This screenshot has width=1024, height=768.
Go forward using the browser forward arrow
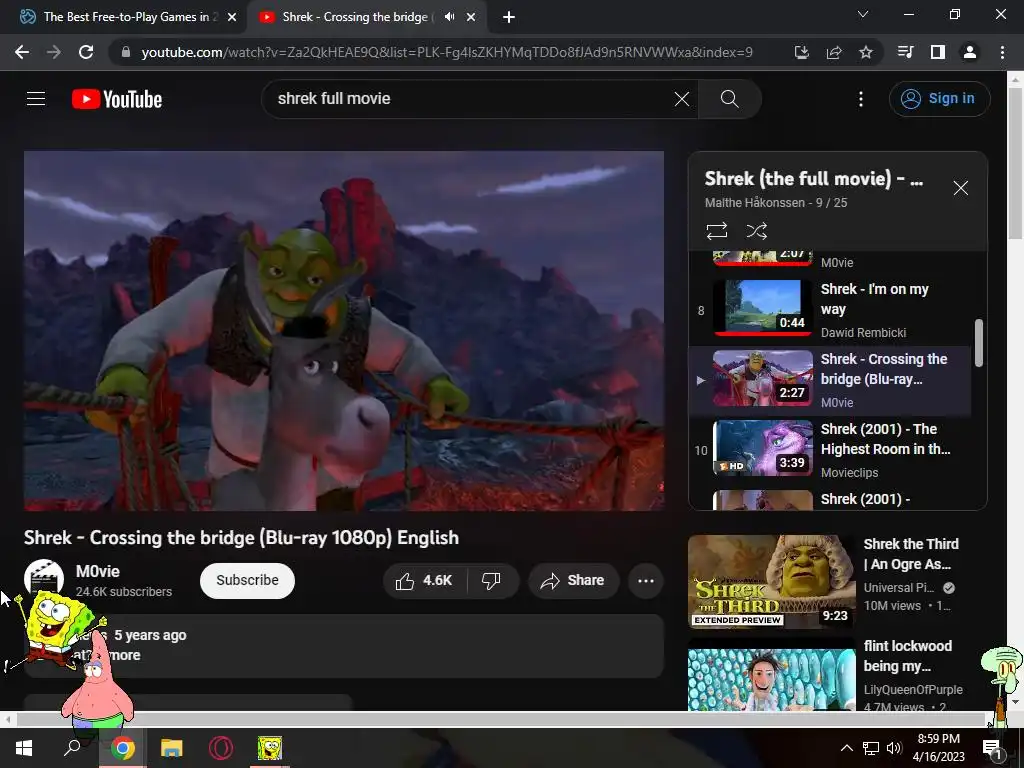click(x=54, y=52)
